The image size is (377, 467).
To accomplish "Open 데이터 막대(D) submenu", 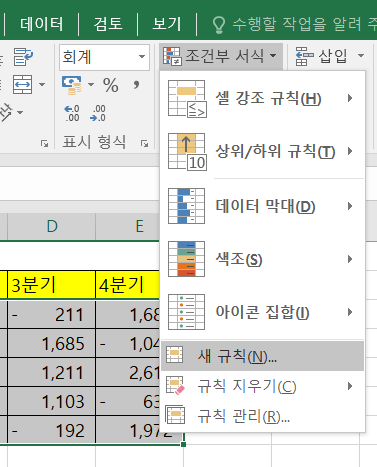I will [263, 206].
